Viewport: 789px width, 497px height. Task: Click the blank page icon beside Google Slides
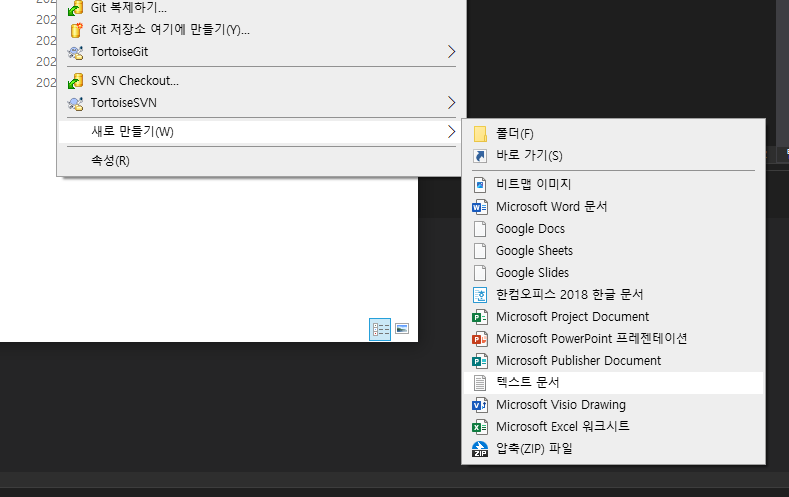[x=480, y=273]
